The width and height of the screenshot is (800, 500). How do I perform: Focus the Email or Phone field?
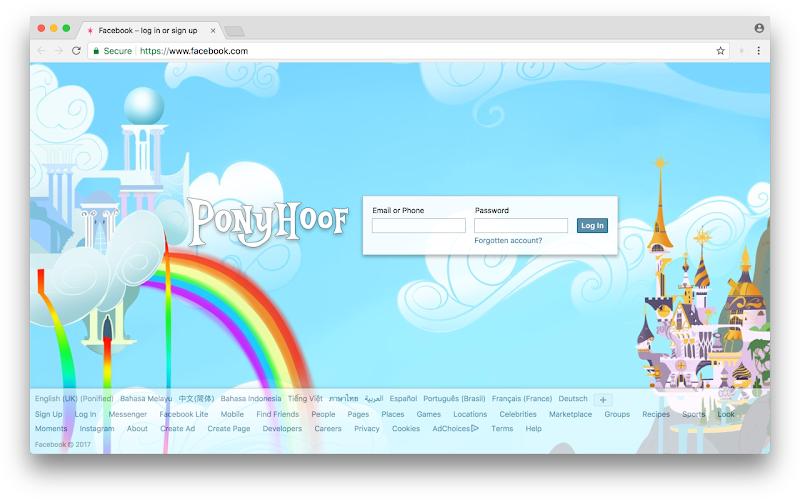tap(419, 226)
